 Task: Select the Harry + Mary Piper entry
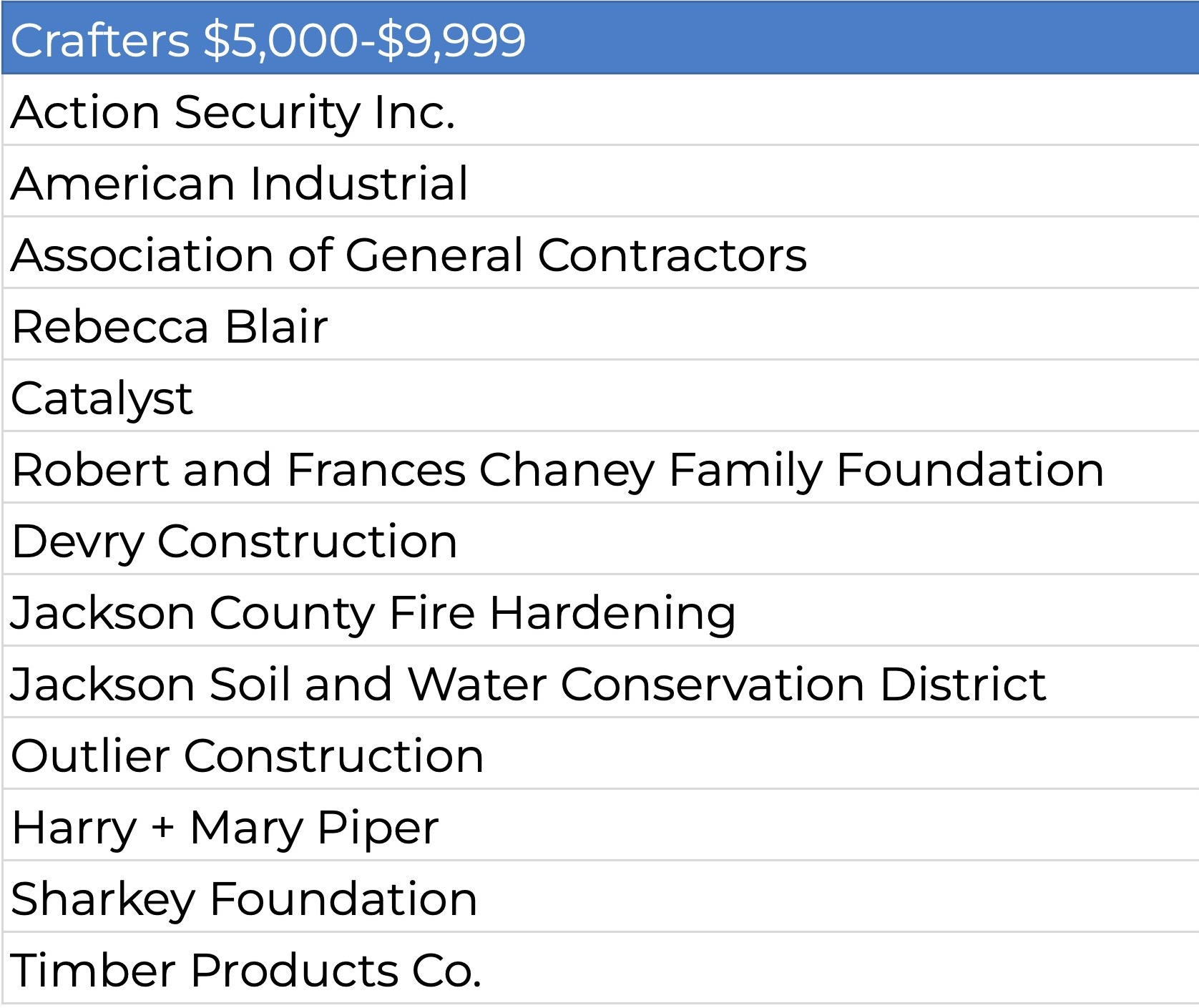(225, 828)
